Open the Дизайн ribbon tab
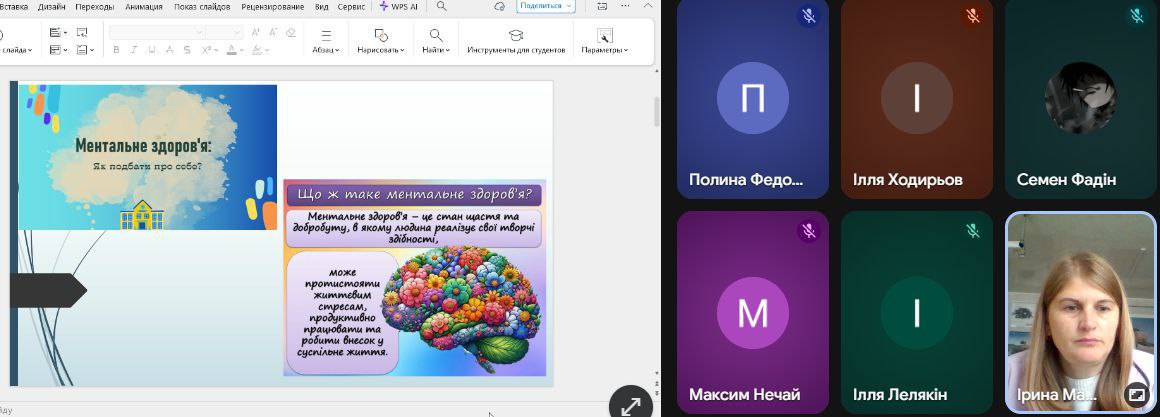The image size is (1160, 417). (51, 6)
